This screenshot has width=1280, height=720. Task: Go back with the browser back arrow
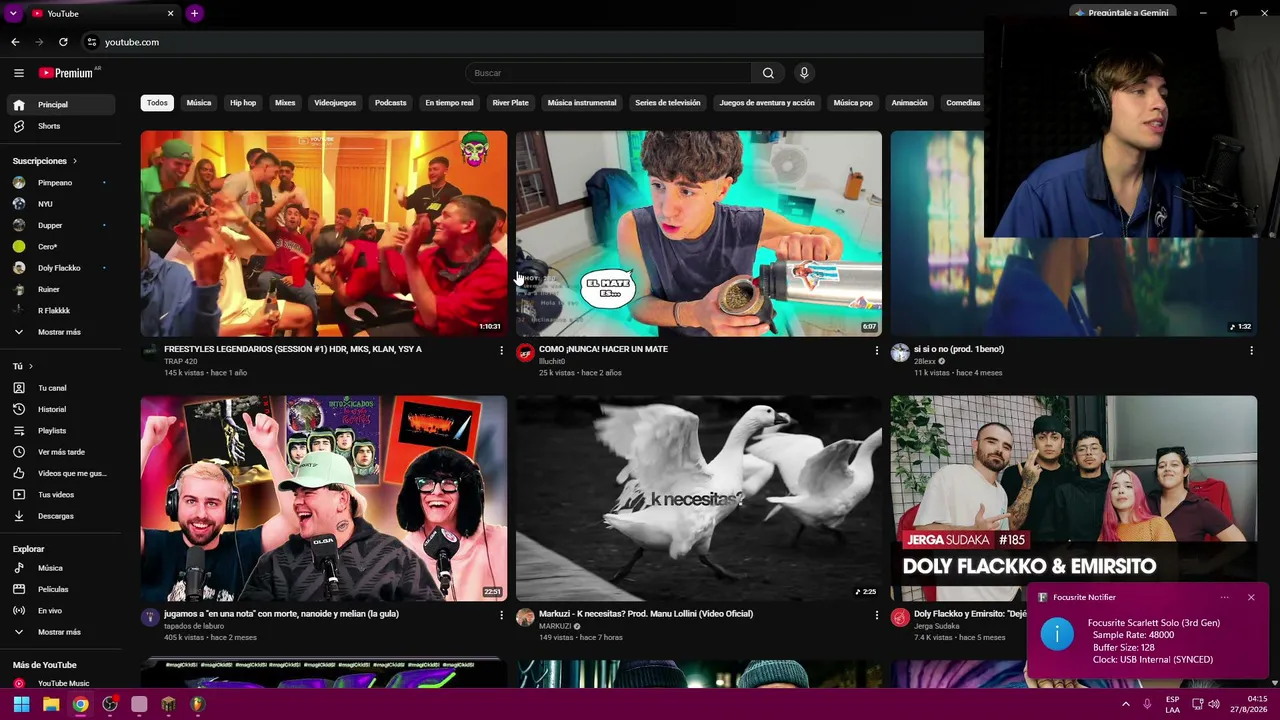click(15, 42)
